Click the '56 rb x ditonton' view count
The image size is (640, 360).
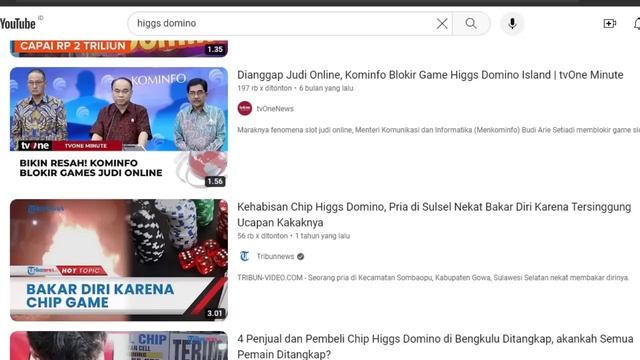point(262,236)
